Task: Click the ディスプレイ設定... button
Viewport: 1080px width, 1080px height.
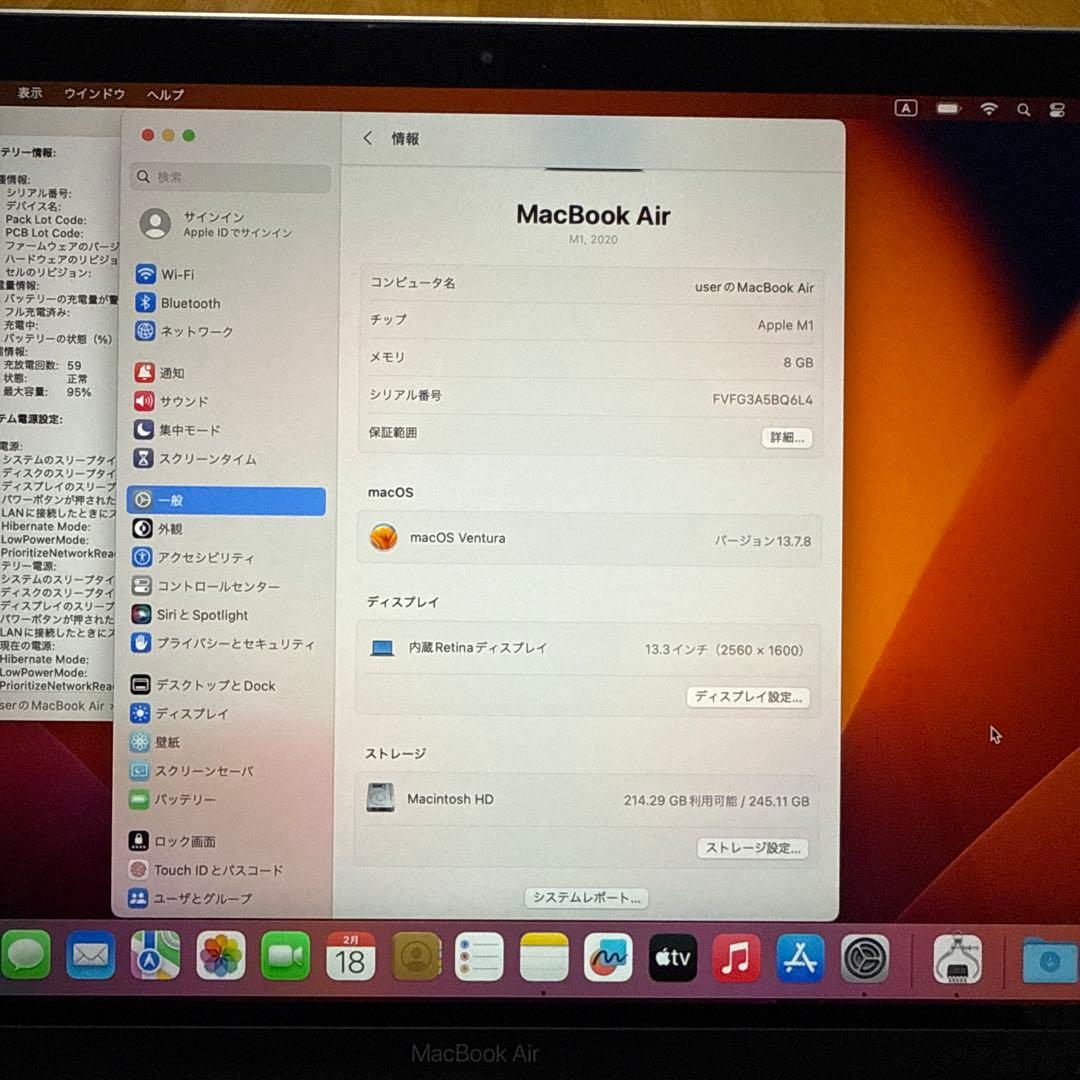Action: 748,697
